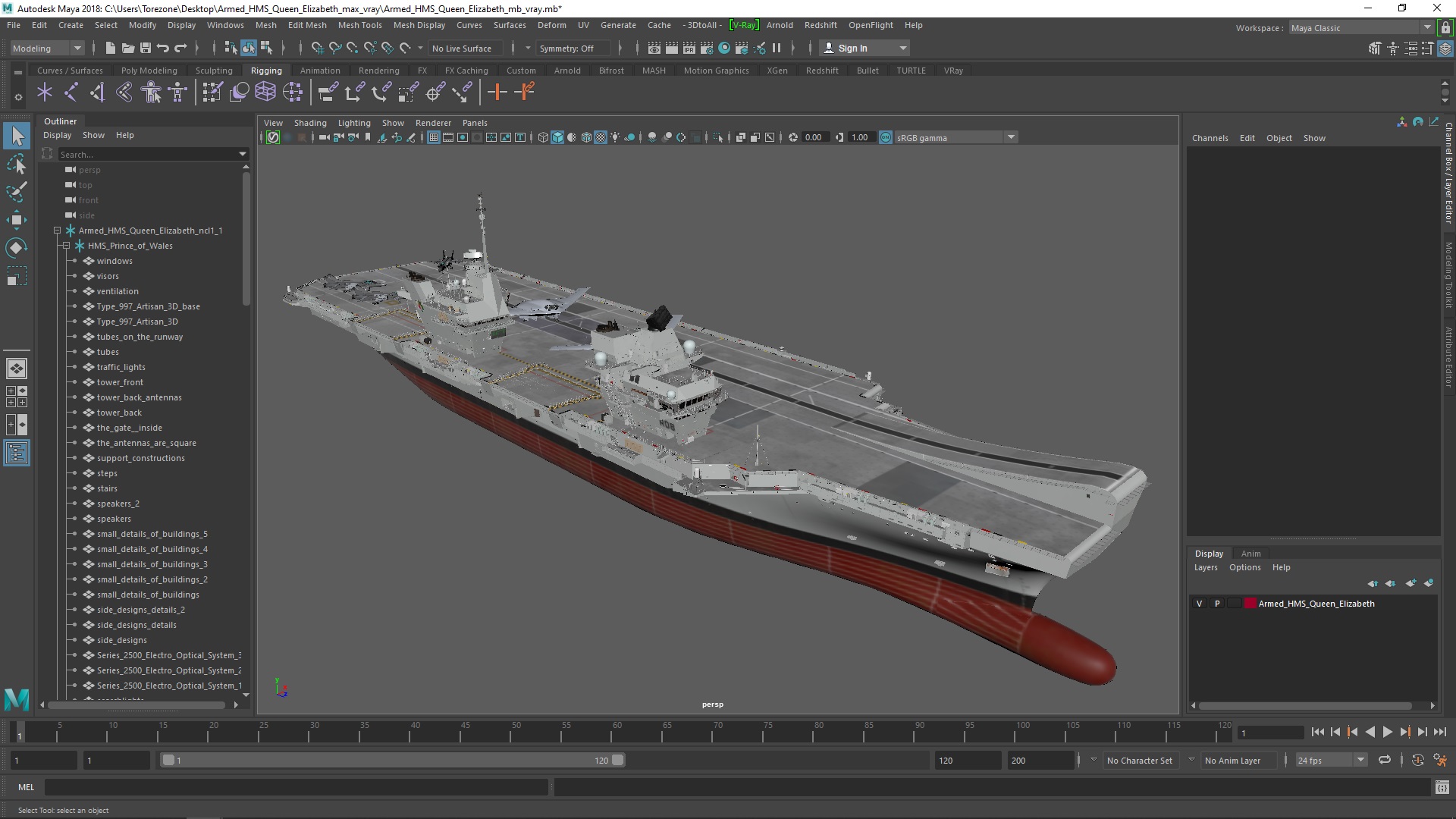Open layer editor Options menu

1244,567
